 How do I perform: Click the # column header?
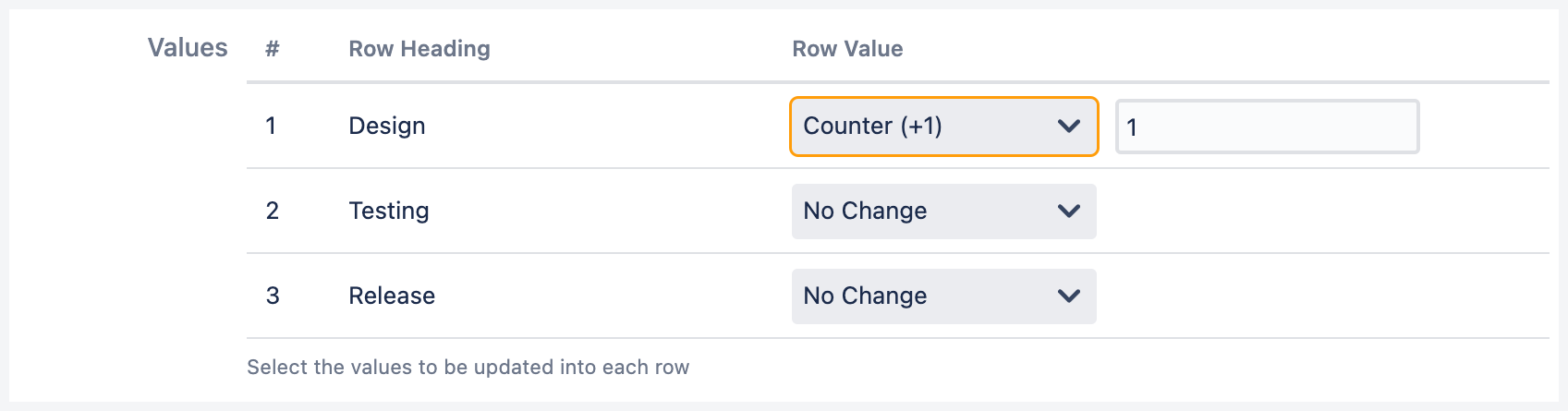pos(272,49)
